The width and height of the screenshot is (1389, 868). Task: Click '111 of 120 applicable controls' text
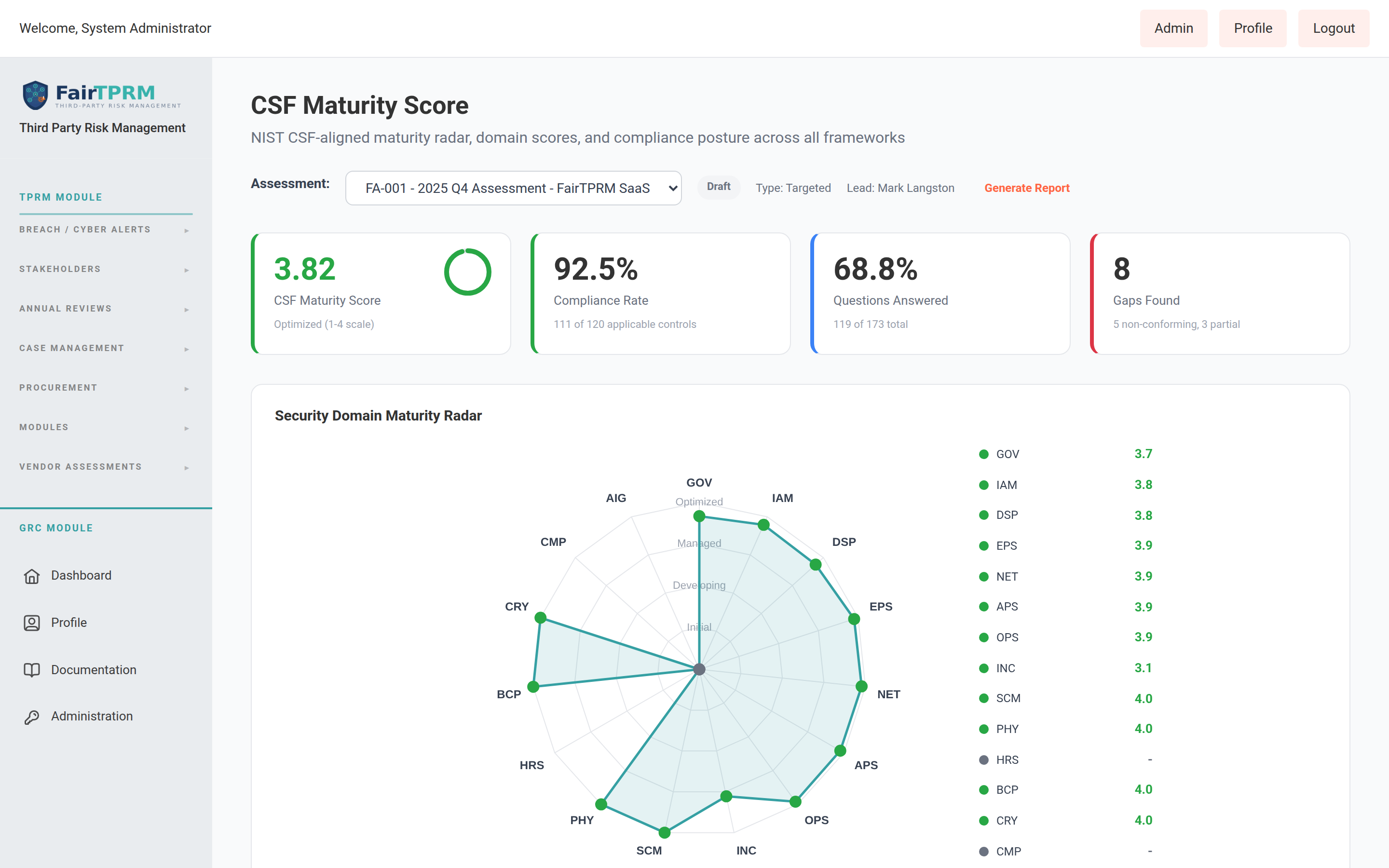click(625, 325)
